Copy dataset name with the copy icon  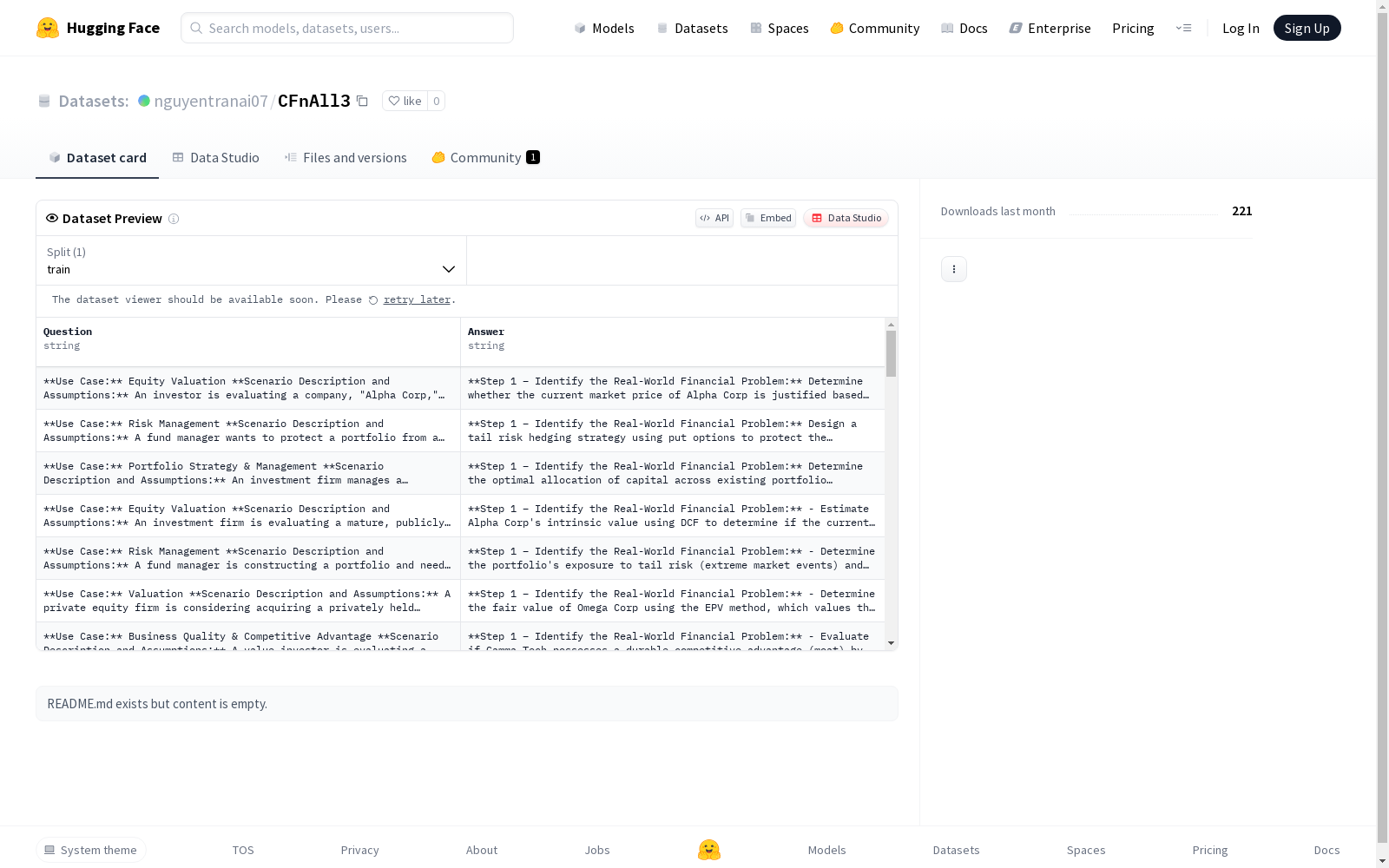[363, 101]
